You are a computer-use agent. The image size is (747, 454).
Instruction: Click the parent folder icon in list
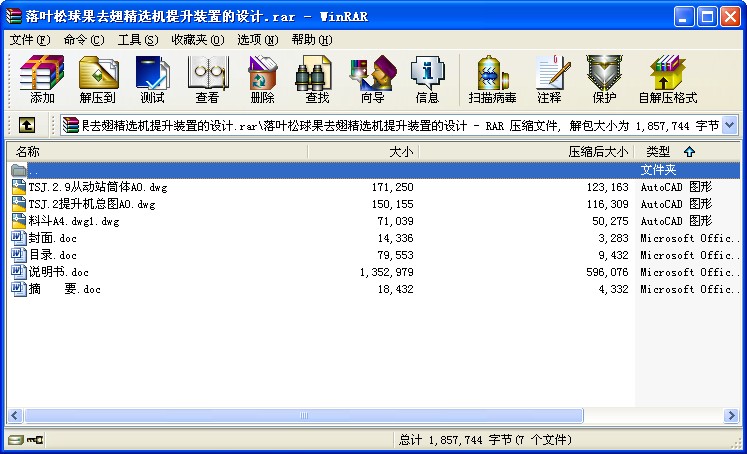(19, 170)
